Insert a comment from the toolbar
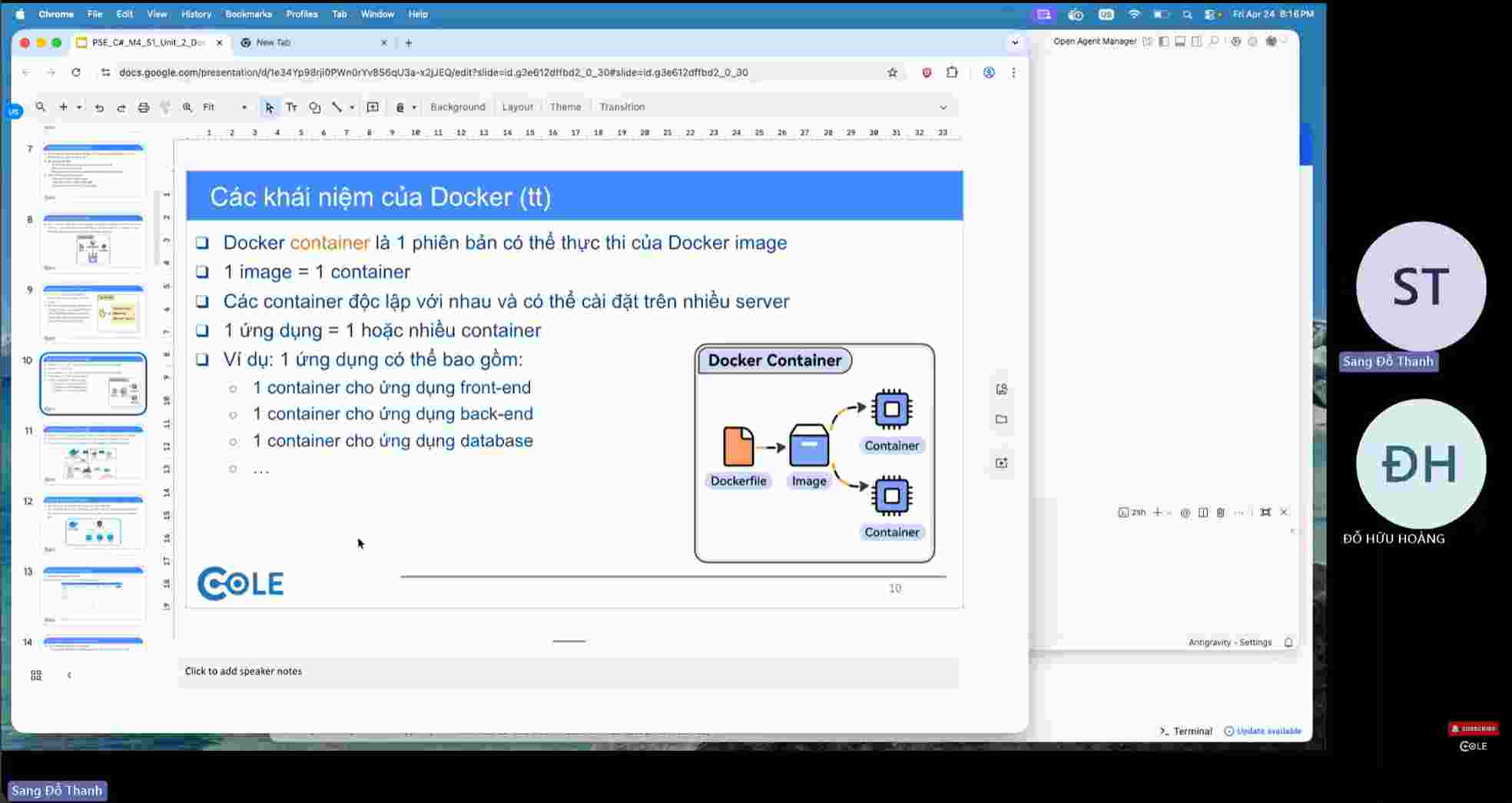Viewport: 1512px width, 803px height. click(373, 108)
